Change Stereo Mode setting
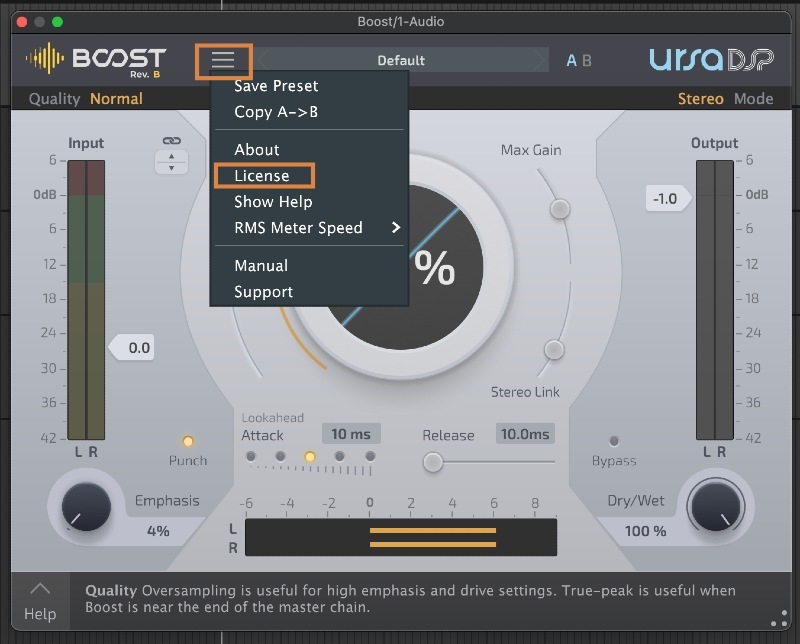 701,98
